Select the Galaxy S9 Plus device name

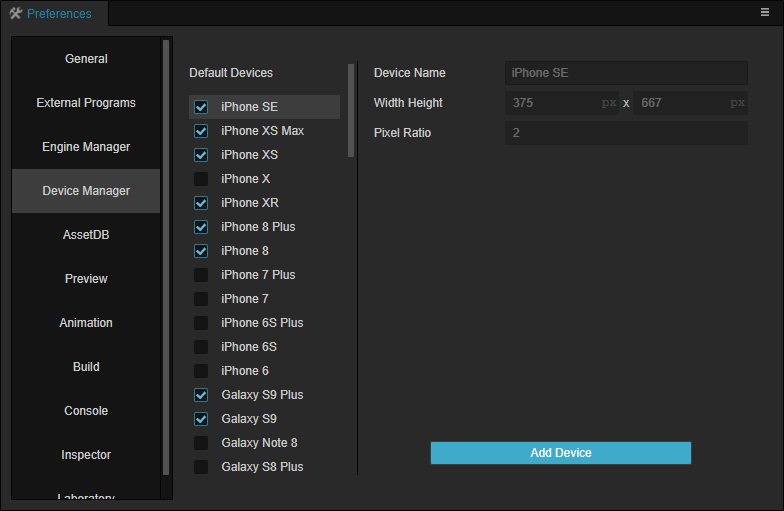click(262, 395)
